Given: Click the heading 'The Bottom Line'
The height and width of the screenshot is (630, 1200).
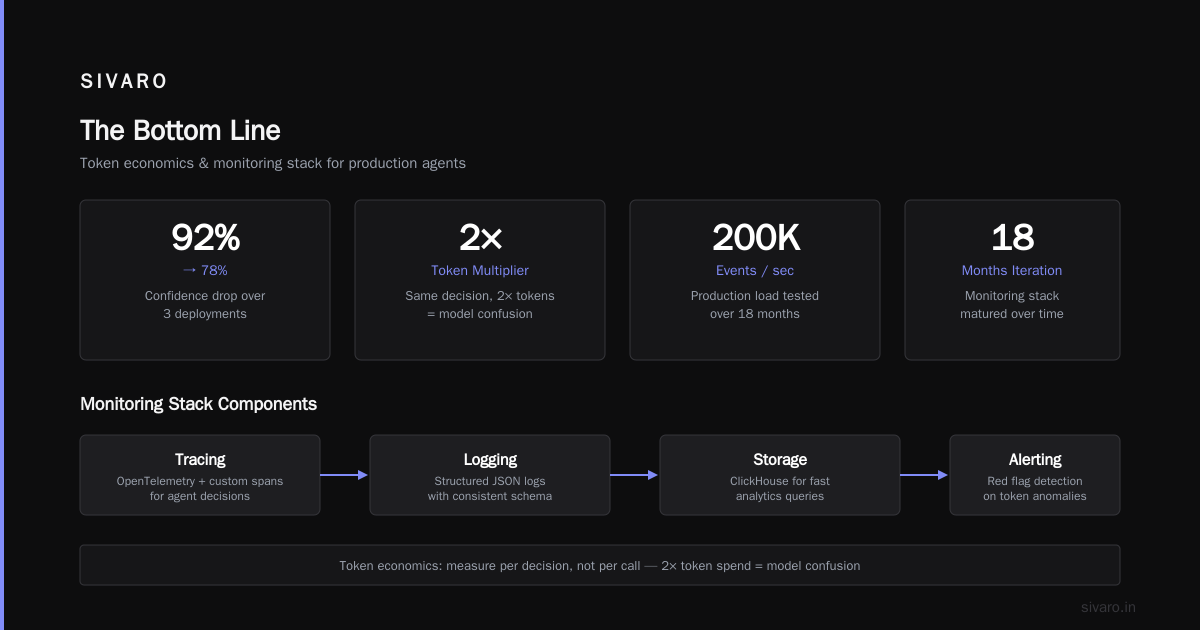Looking at the screenshot, I should [x=180, y=130].
